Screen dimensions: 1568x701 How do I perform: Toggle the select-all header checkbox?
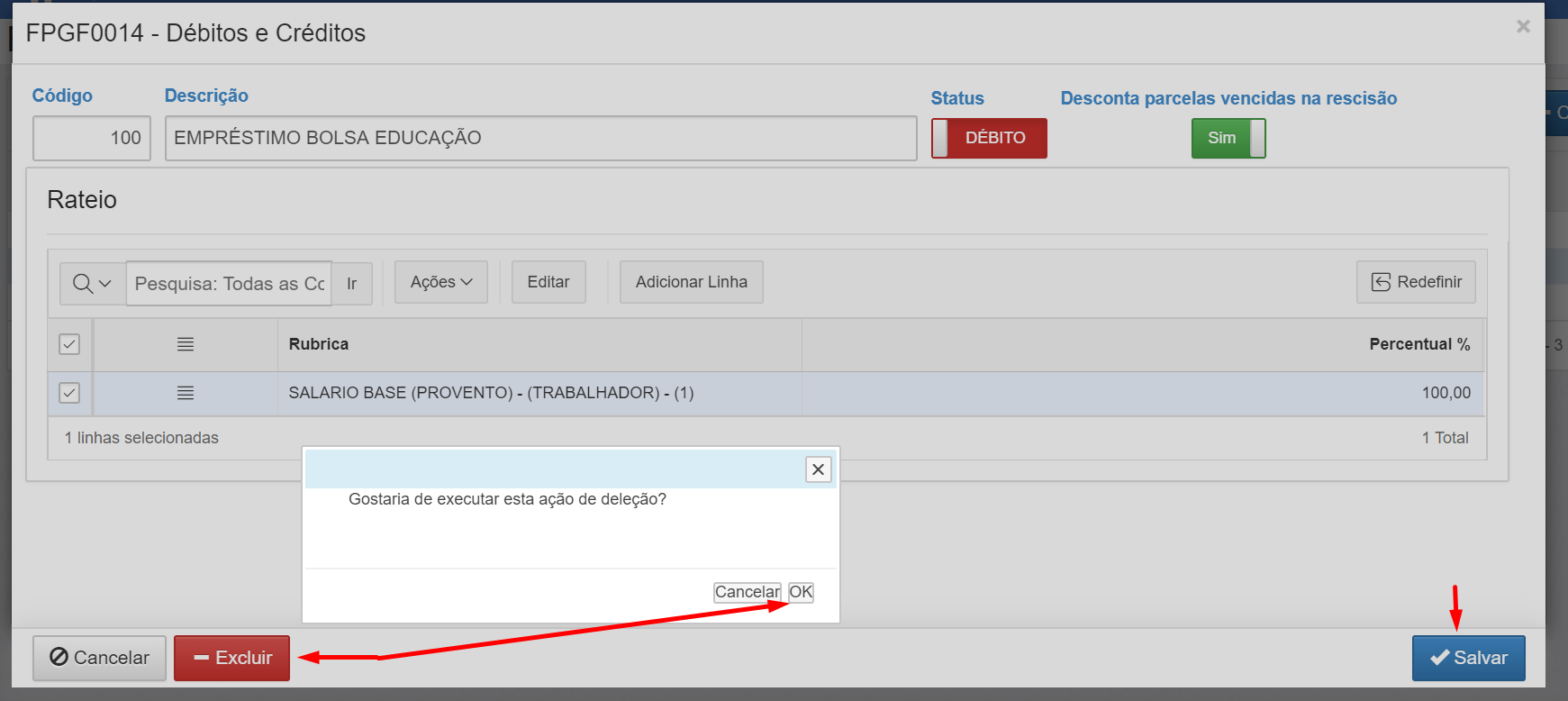(x=69, y=344)
